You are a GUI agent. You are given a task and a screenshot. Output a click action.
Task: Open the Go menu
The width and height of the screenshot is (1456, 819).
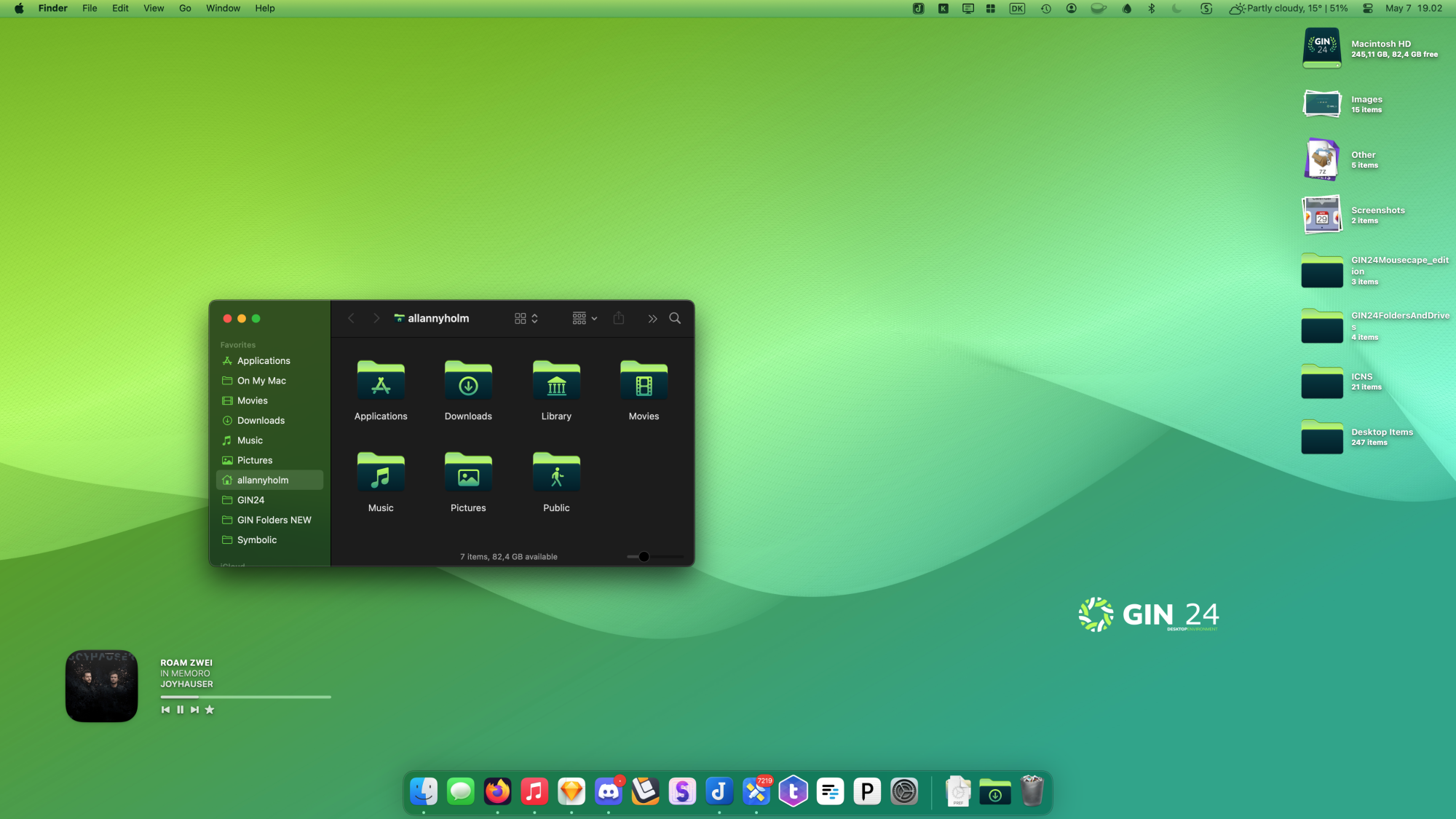click(x=185, y=9)
